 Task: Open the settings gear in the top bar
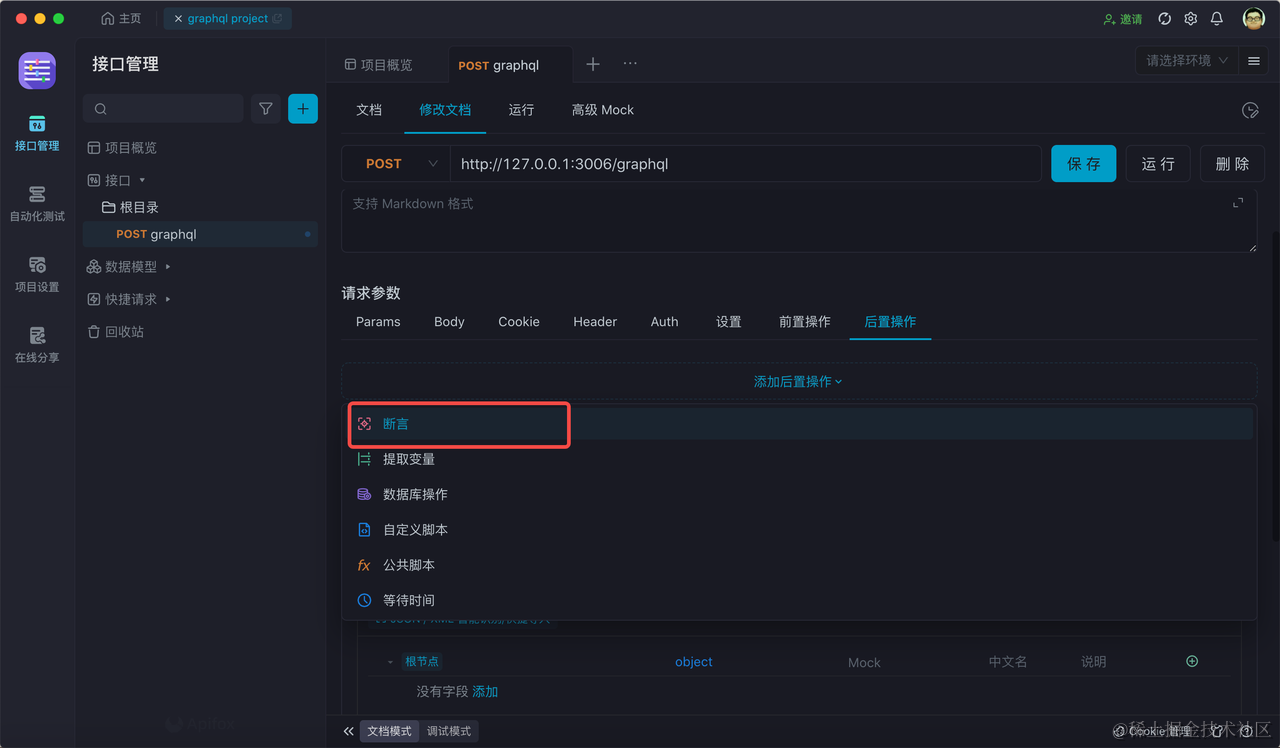(1190, 18)
